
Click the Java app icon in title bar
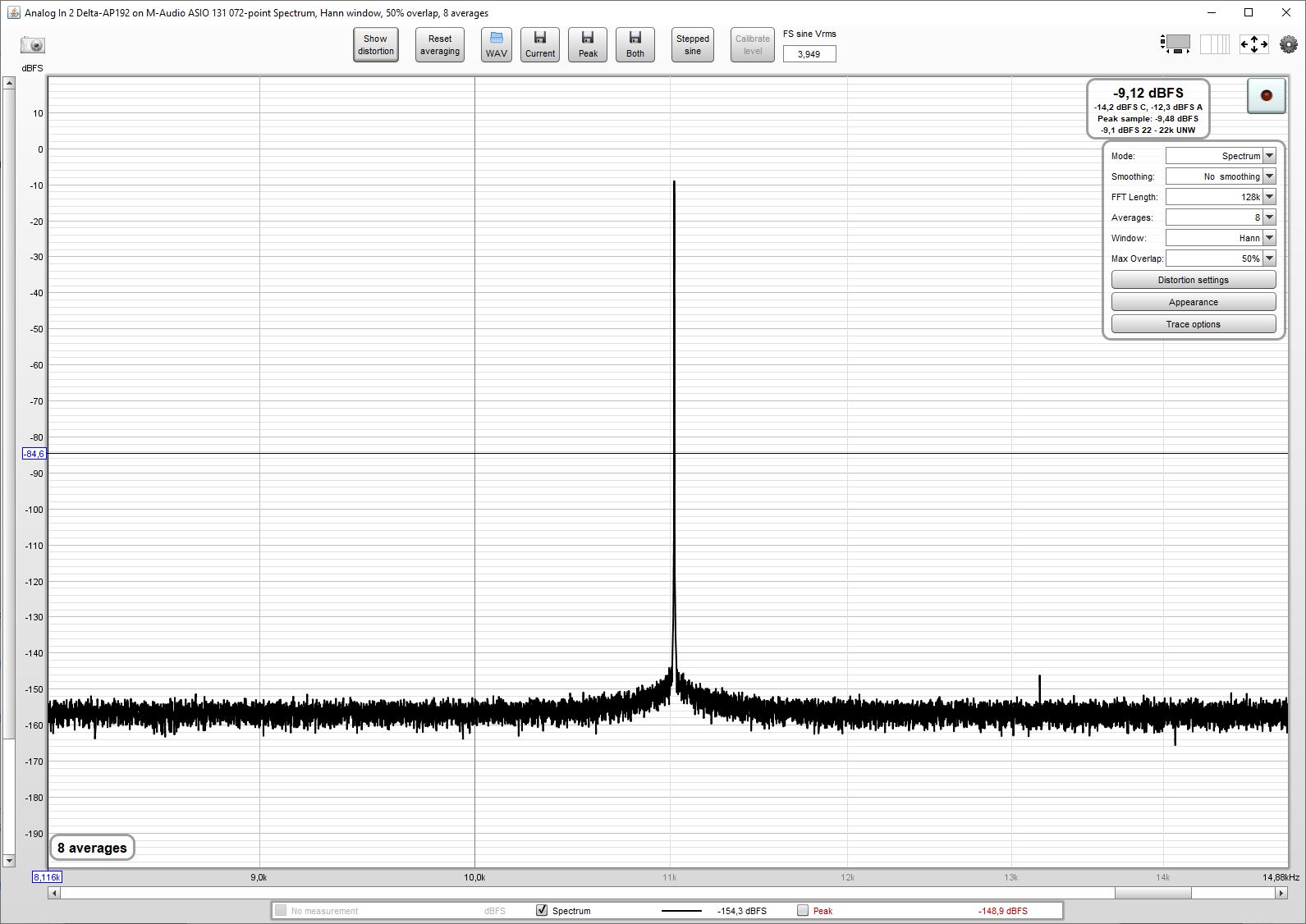13,12
